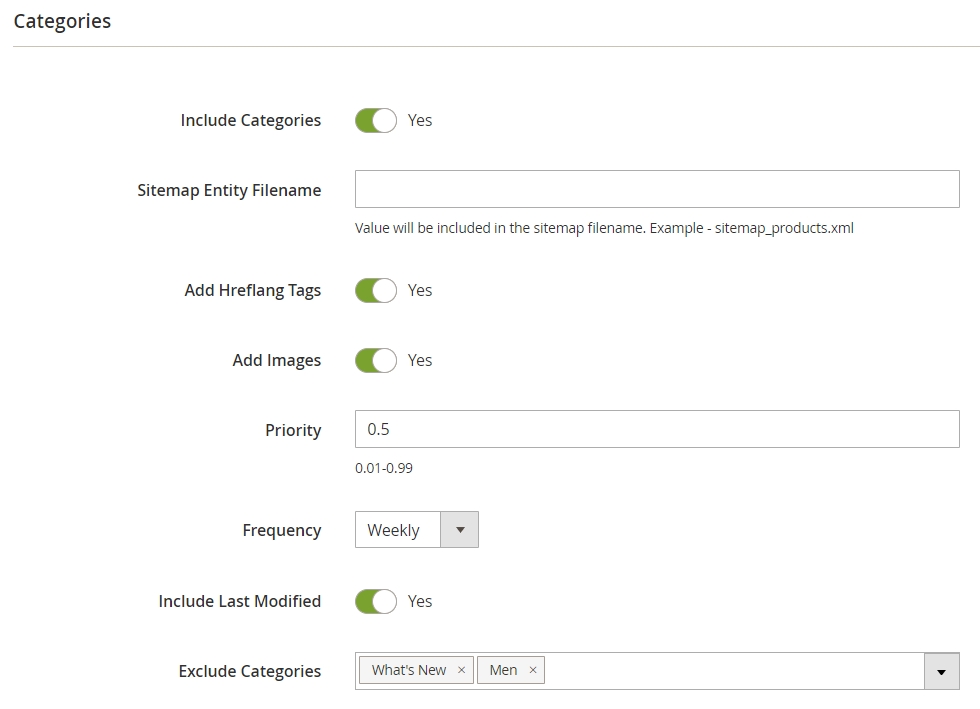This screenshot has height=709, width=980.
Task: Click the Add Hreflang Tags label text
Action: pyautogui.click(x=252, y=291)
